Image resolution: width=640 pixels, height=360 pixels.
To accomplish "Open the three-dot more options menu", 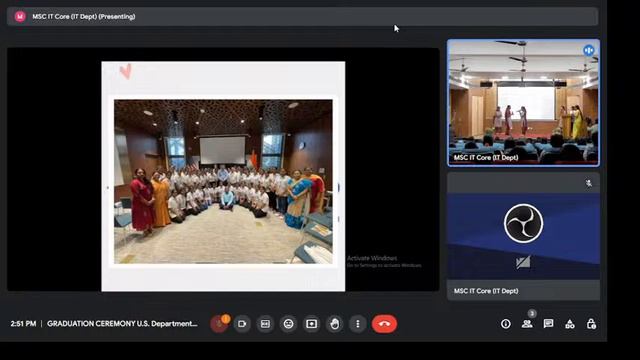I will coord(358,324).
